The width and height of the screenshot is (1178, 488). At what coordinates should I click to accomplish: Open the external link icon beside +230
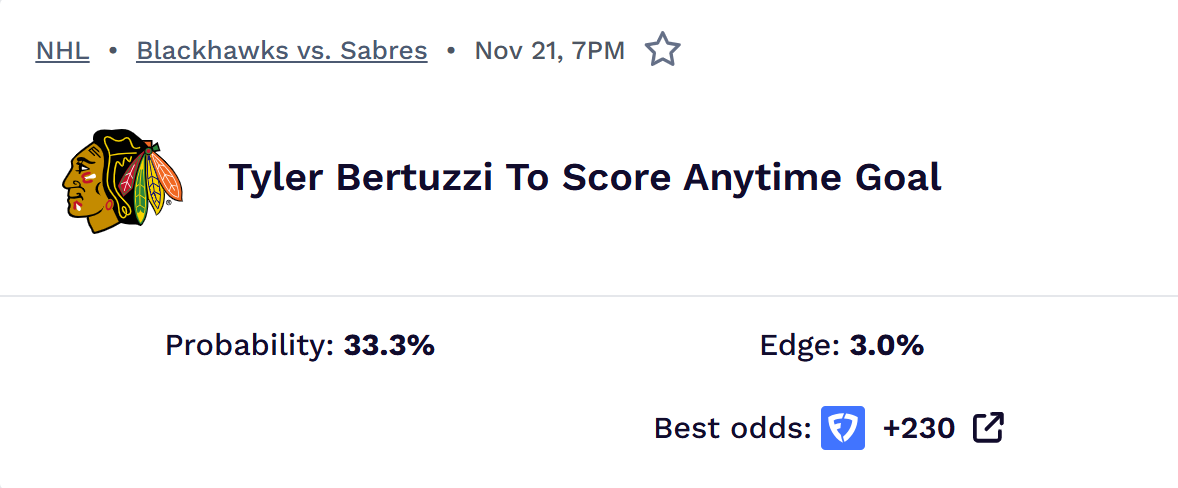point(988,428)
